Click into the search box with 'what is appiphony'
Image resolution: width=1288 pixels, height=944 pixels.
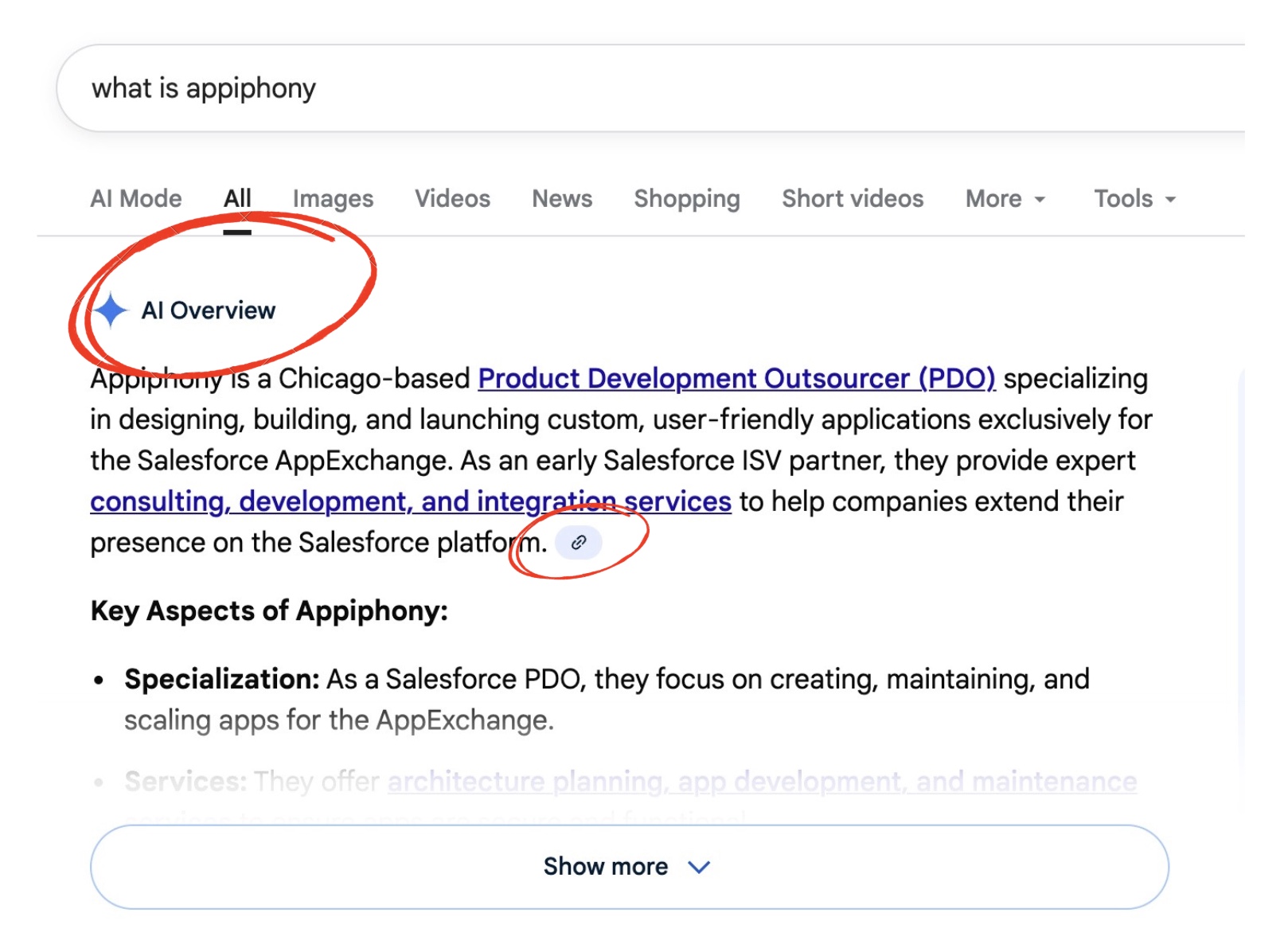[x=557, y=88]
